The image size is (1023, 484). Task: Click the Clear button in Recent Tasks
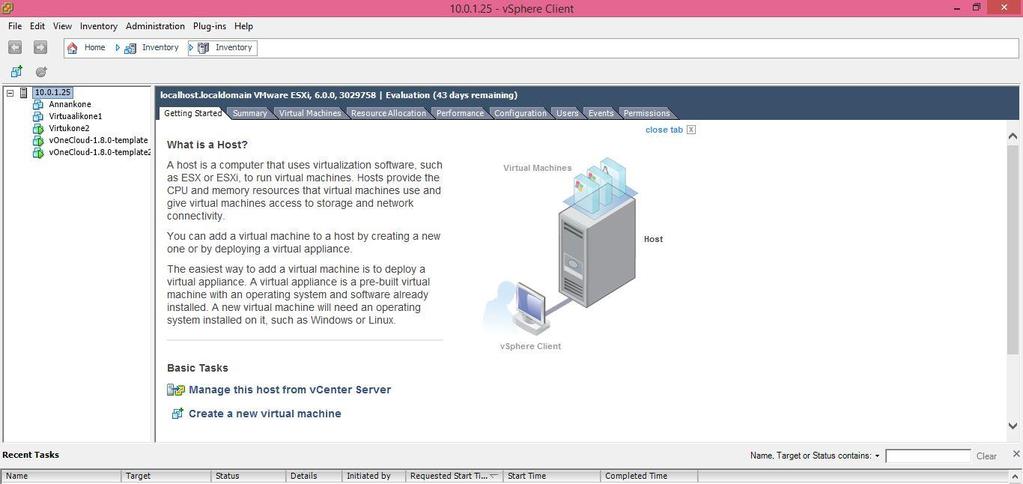[986, 456]
